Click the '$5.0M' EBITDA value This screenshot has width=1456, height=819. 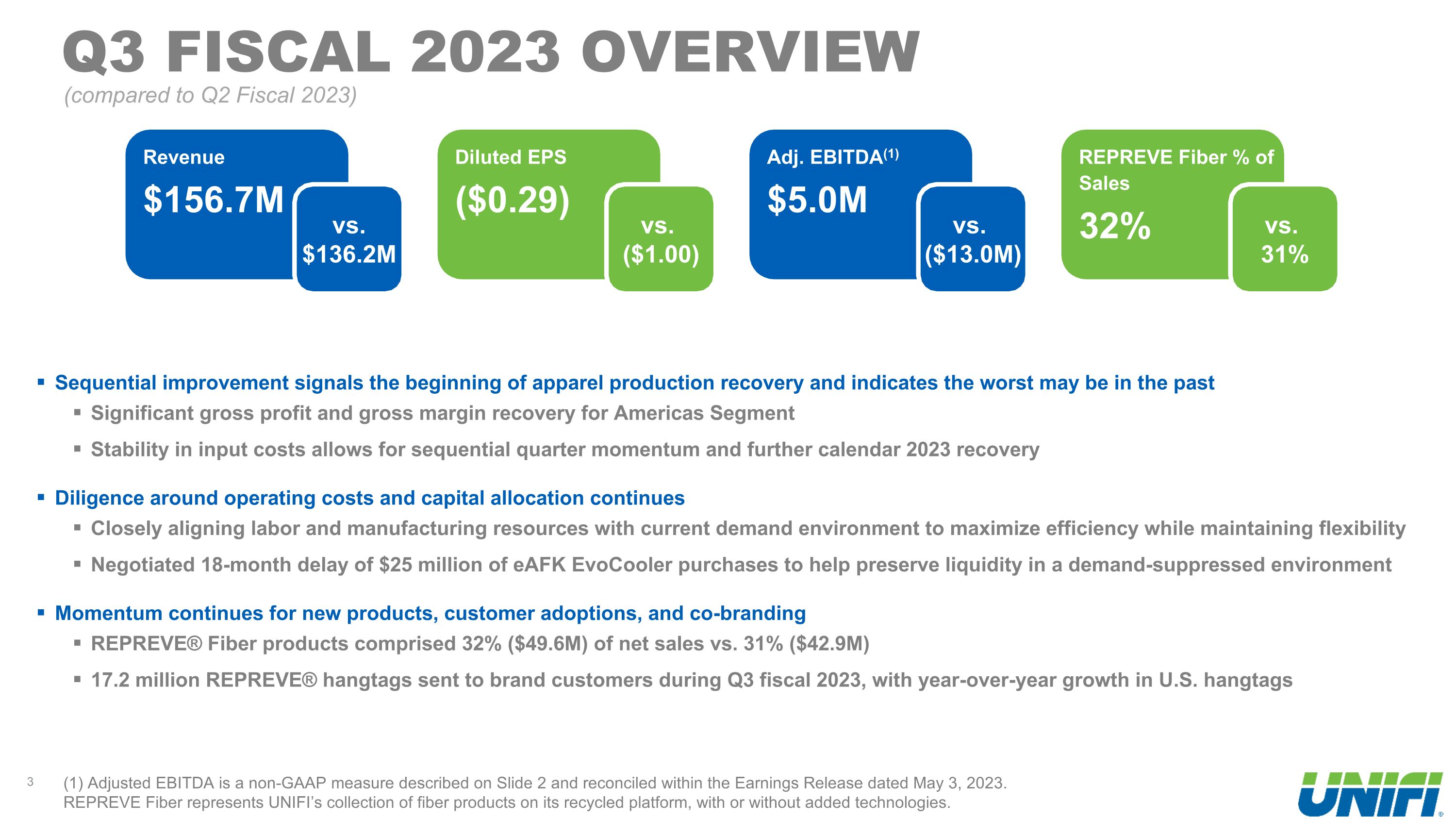point(817,200)
